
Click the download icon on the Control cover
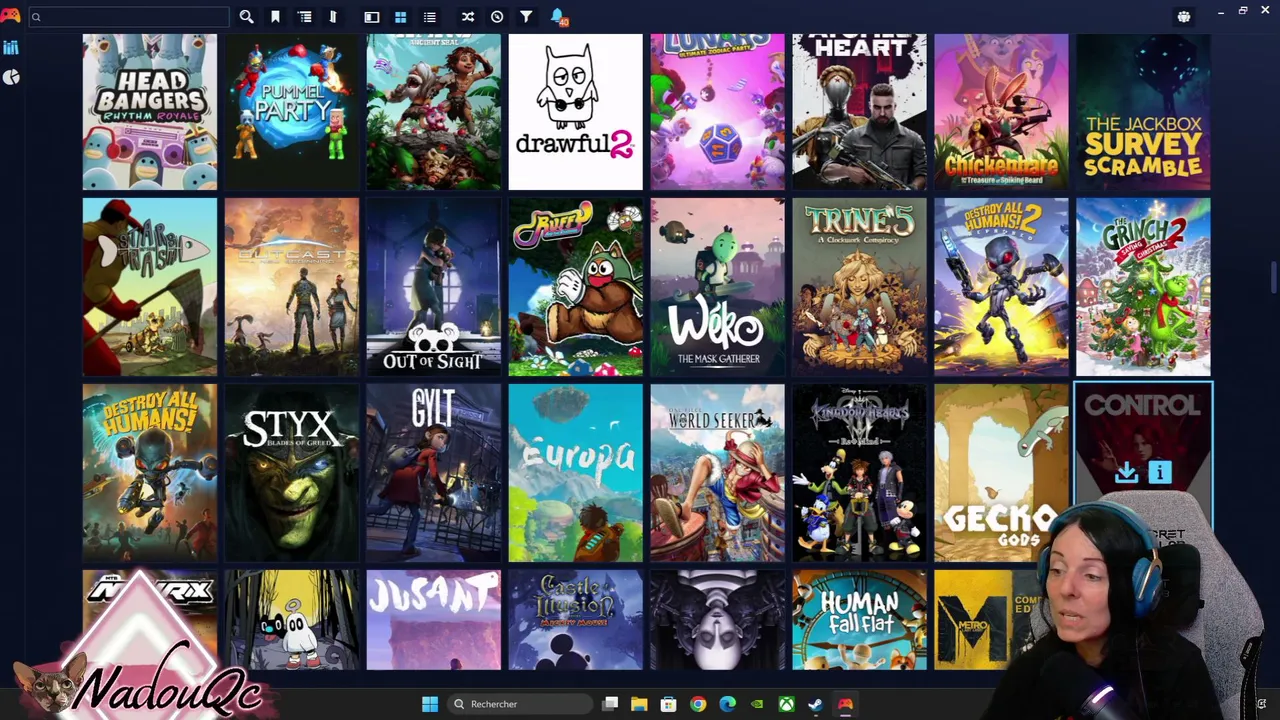click(1126, 473)
